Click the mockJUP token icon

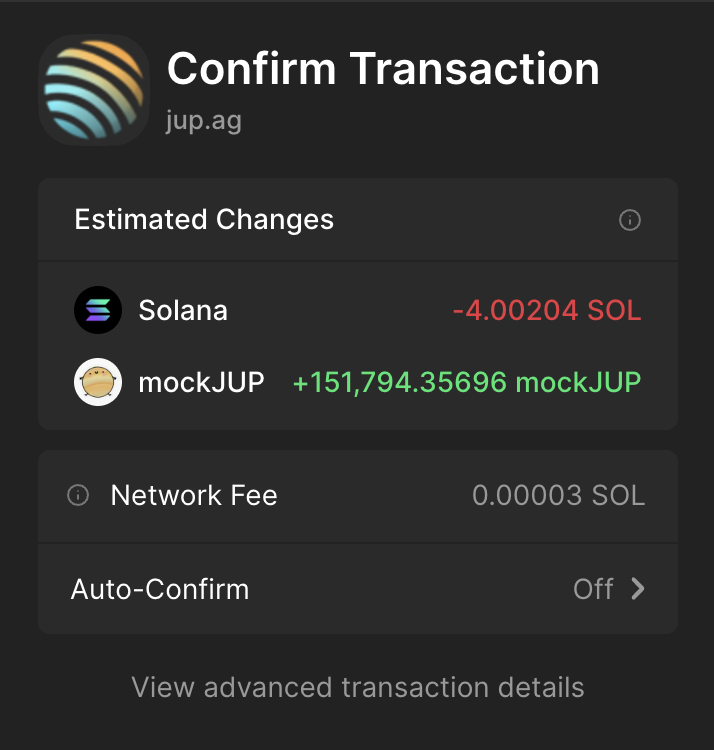[x=98, y=382]
